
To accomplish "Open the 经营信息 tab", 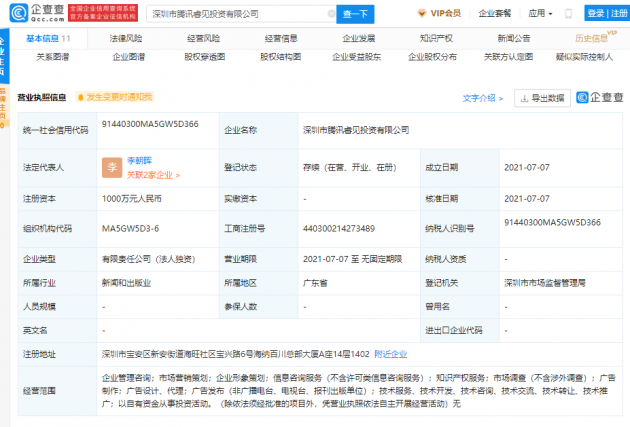I will click(281, 39).
